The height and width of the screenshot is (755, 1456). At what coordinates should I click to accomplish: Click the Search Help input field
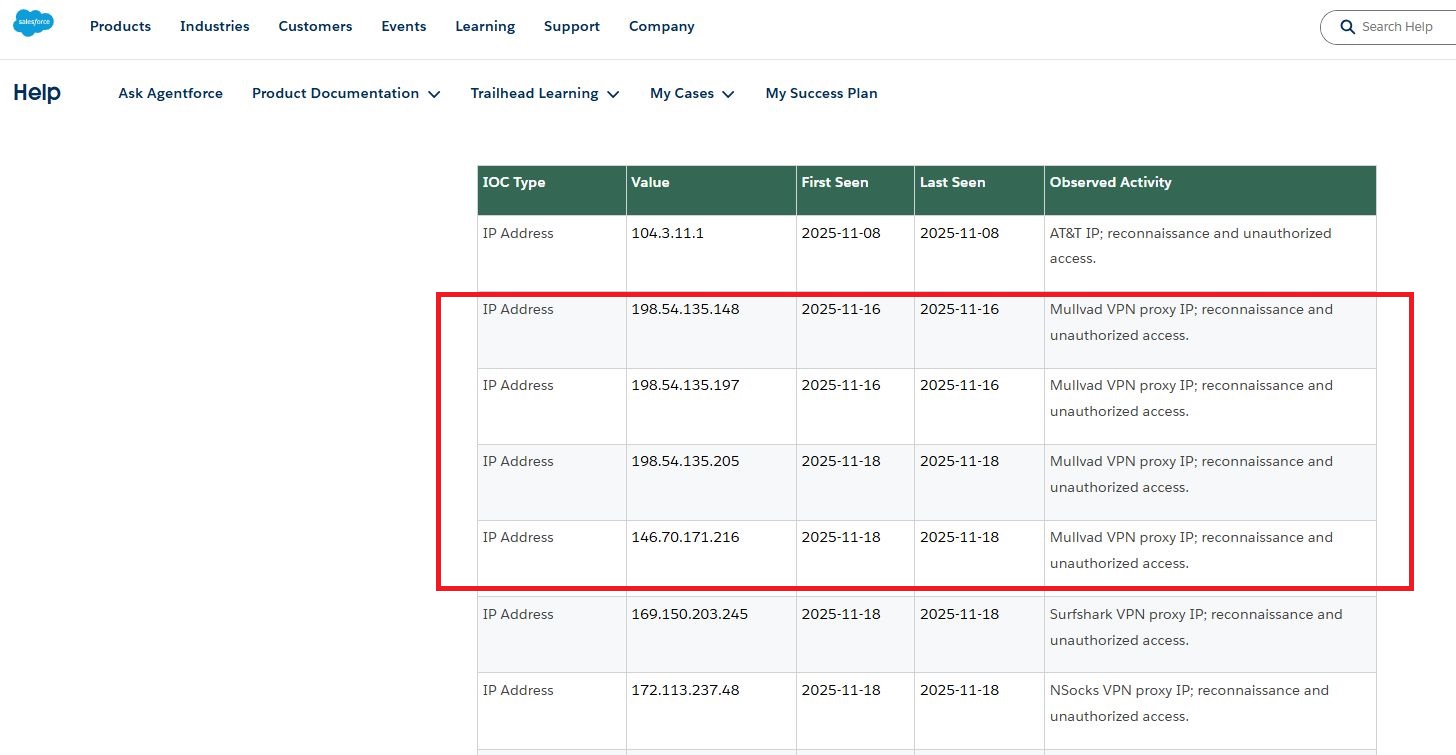(x=1400, y=27)
